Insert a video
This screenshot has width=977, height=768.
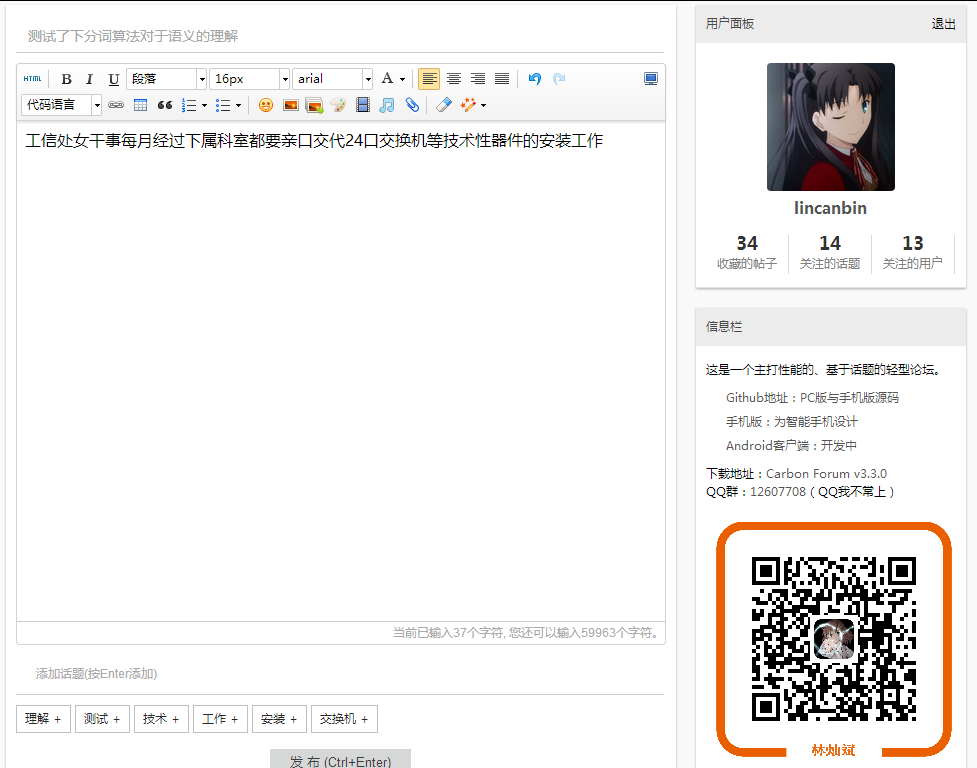363,105
